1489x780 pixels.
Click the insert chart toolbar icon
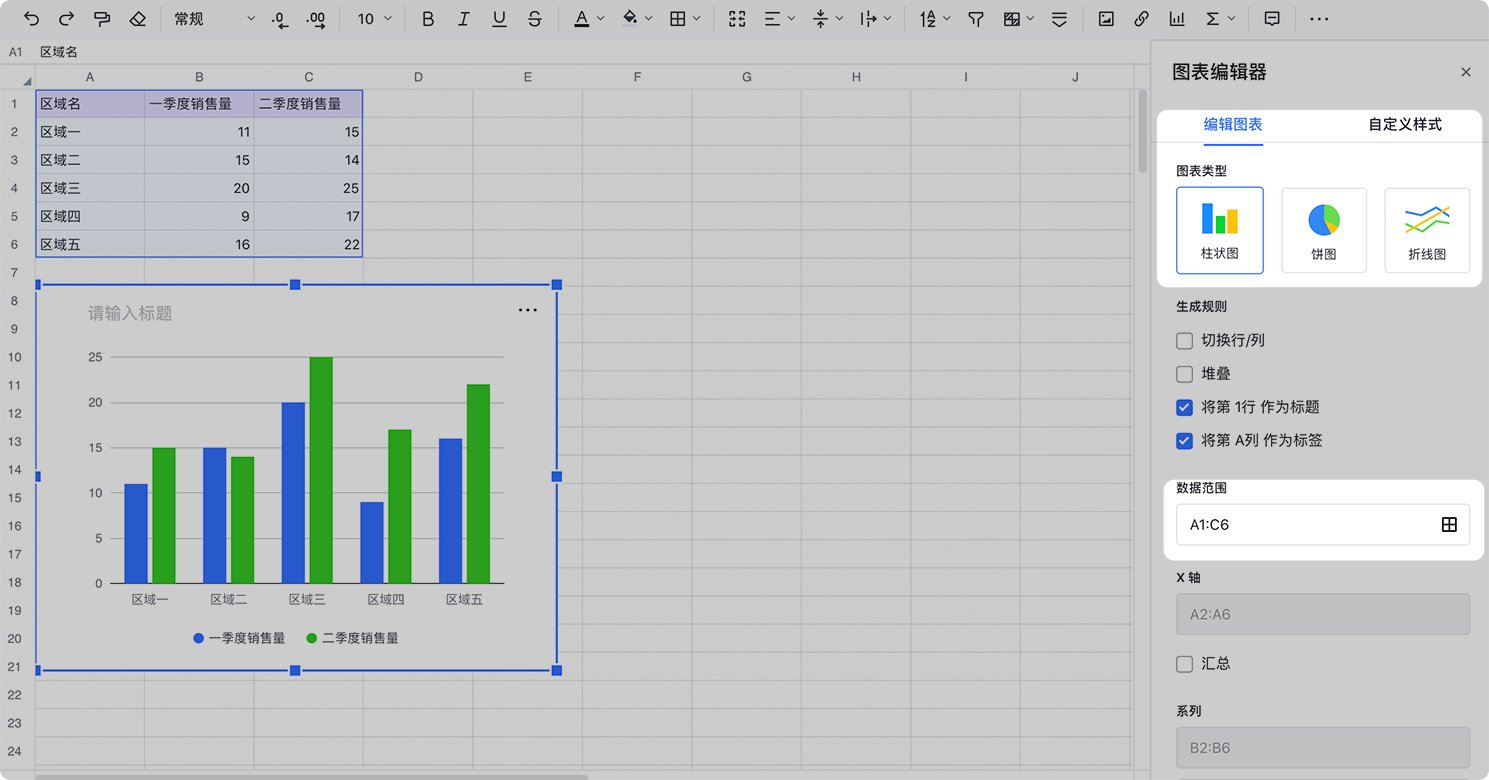point(1177,19)
